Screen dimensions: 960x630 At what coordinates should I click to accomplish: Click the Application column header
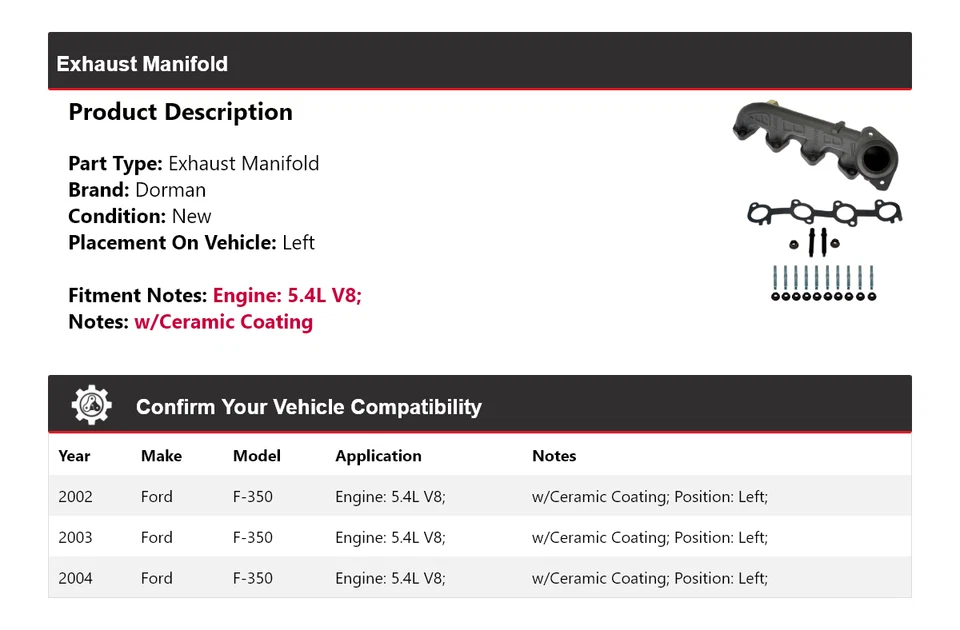(x=378, y=456)
